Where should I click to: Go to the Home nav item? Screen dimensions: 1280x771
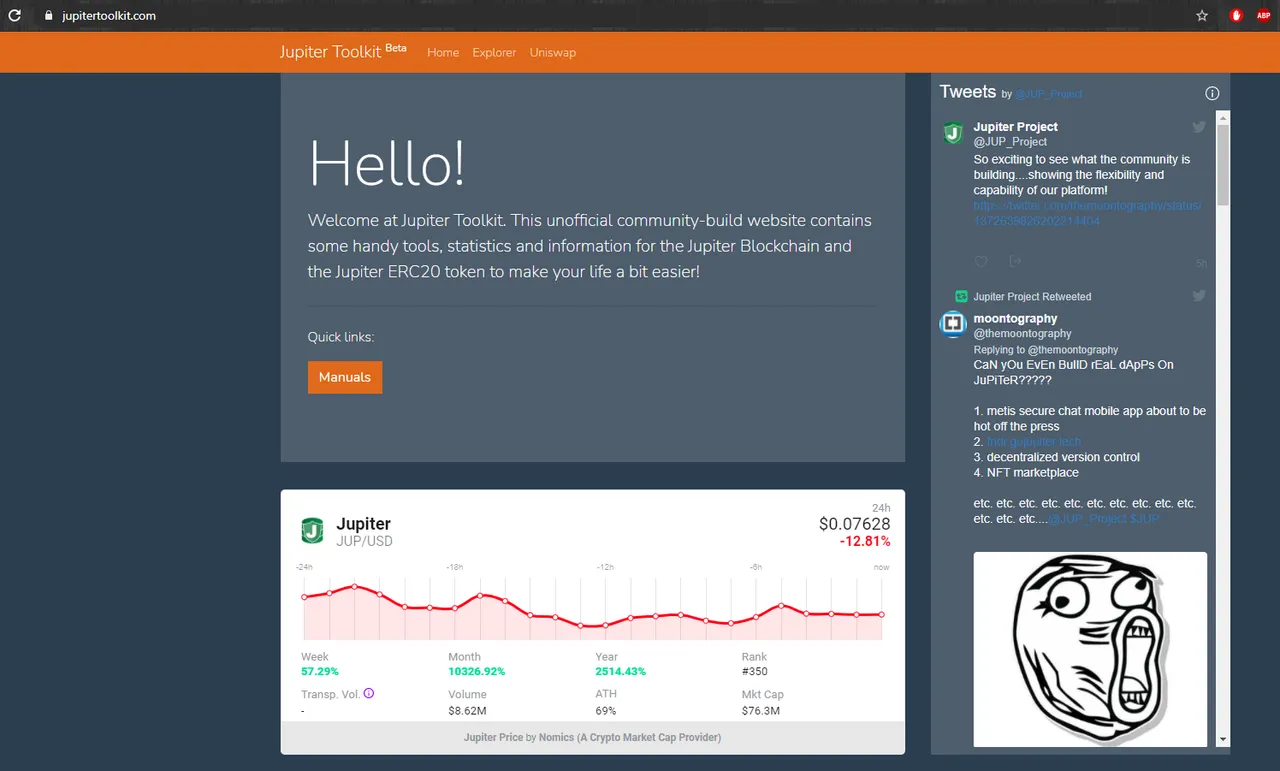(x=443, y=52)
